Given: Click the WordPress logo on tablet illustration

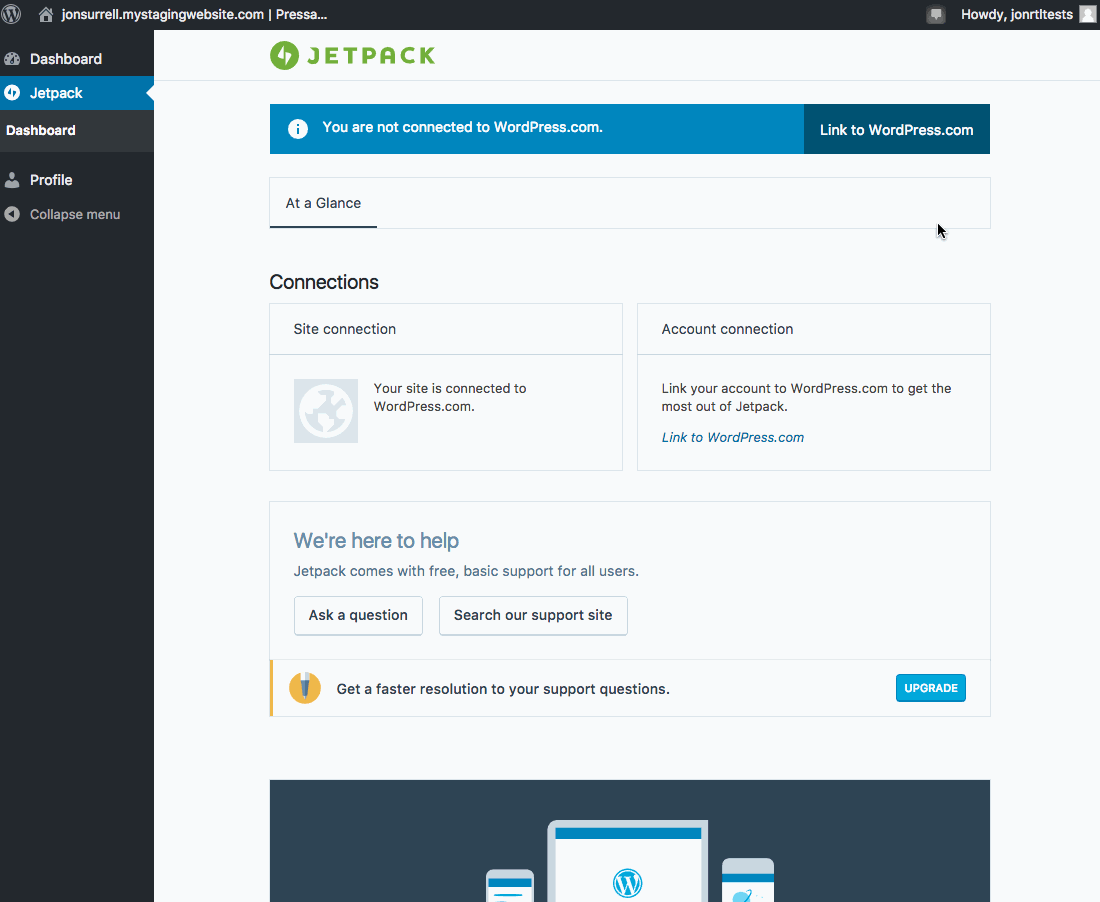Looking at the screenshot, I should point(627,883).
